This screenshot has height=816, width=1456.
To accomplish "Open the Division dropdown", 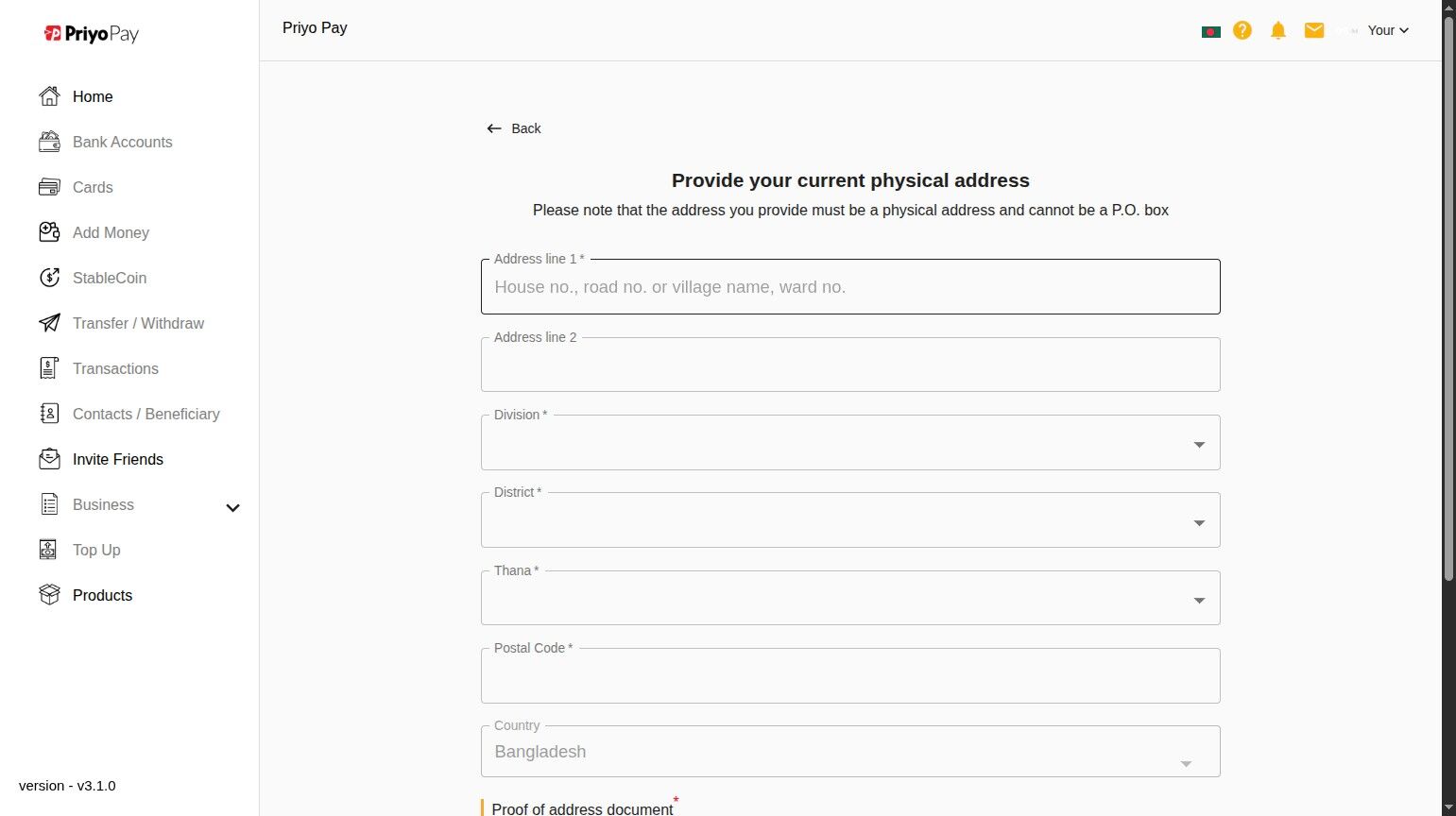I will point(850,444).
